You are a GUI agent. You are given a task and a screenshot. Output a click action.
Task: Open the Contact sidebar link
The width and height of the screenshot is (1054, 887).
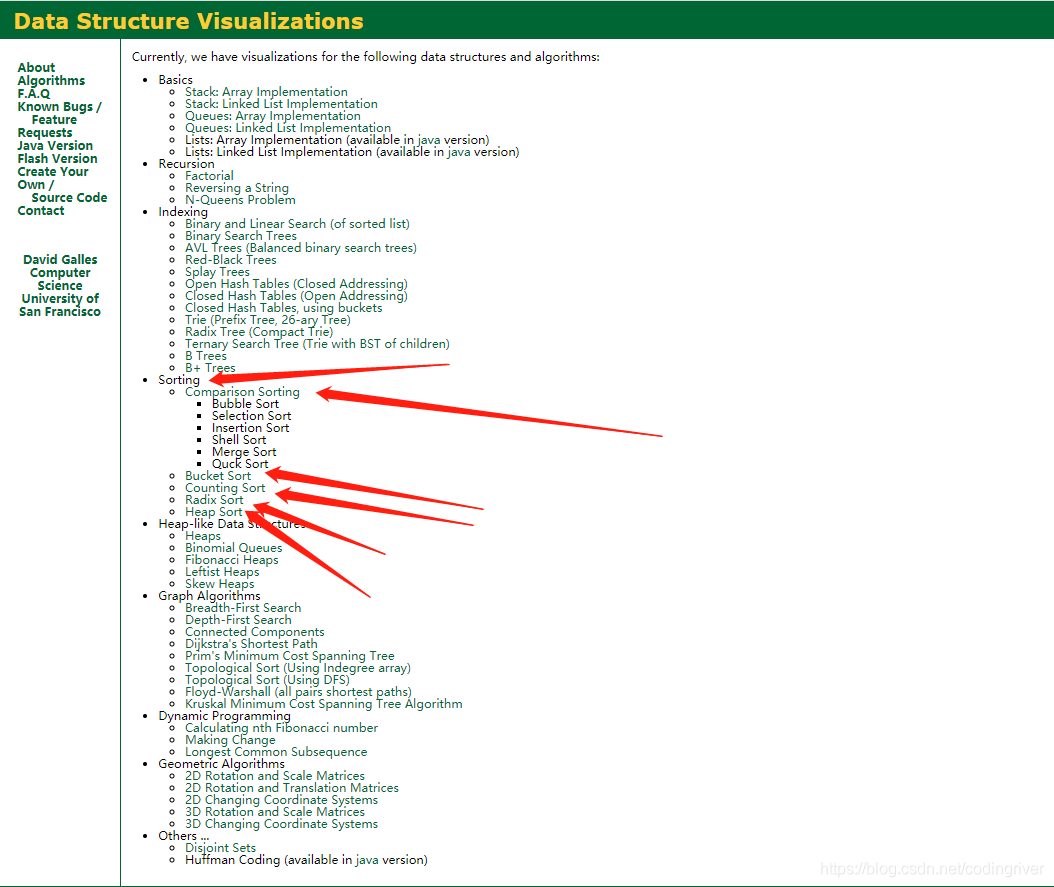tap(41, 211)
